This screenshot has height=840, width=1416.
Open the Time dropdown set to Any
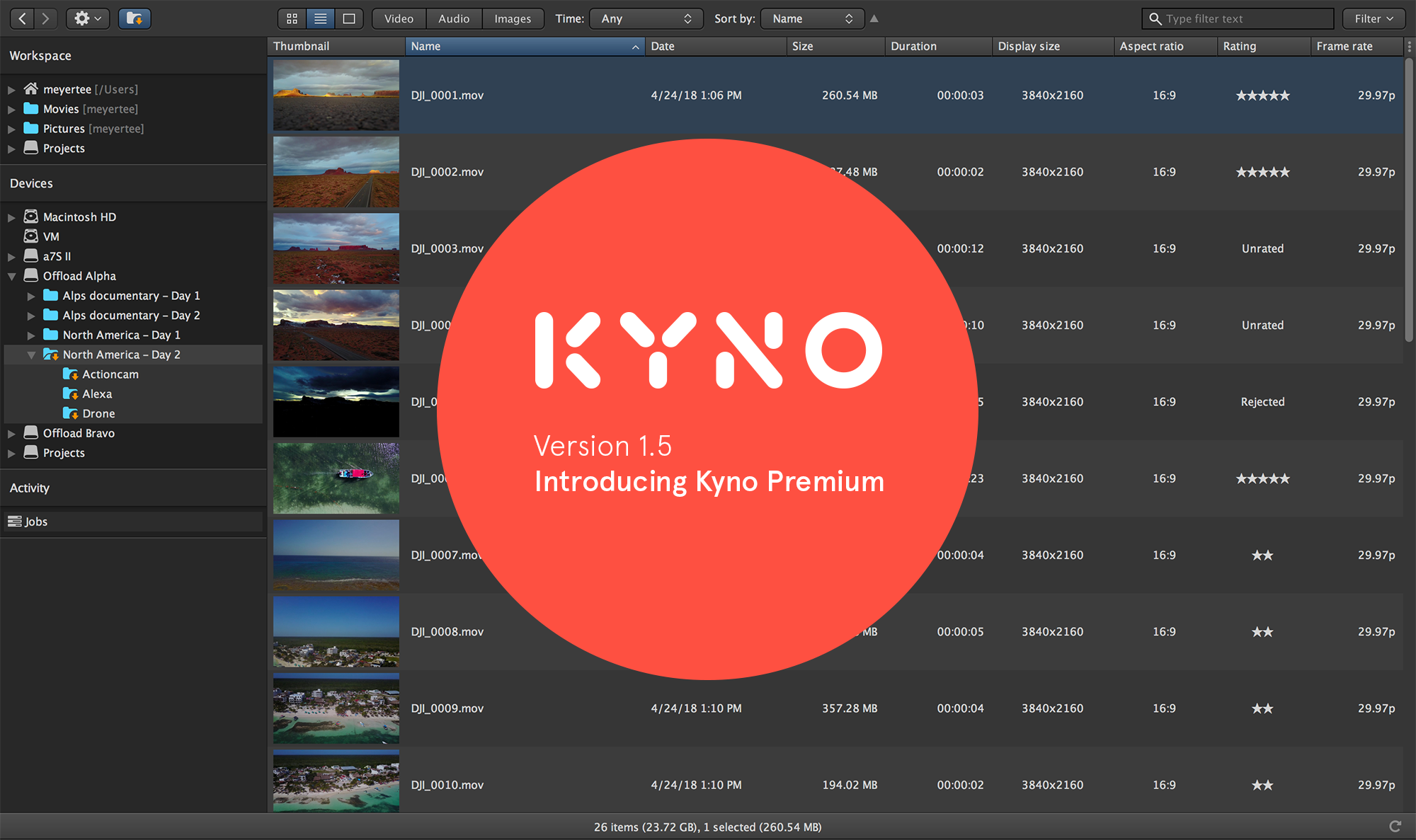tap(646, 18)
